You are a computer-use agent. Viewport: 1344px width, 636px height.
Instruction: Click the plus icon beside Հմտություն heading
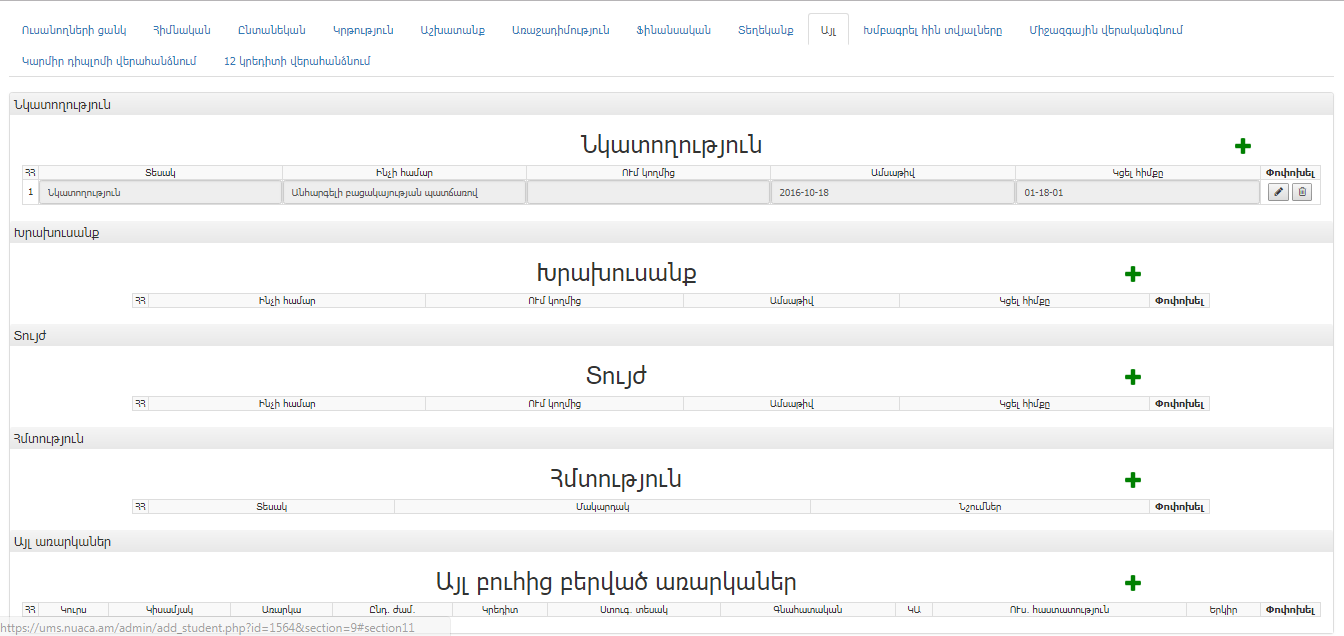1132,480
